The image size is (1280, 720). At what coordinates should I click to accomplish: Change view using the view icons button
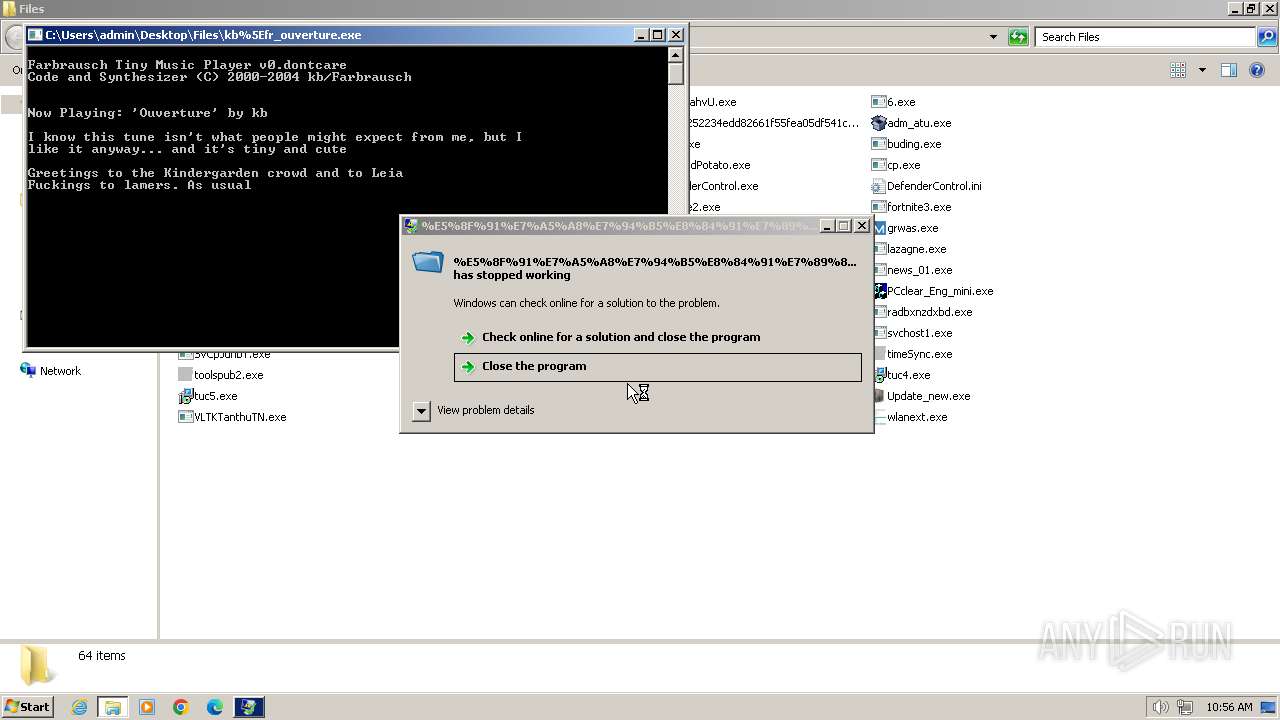coord(1178,70)
